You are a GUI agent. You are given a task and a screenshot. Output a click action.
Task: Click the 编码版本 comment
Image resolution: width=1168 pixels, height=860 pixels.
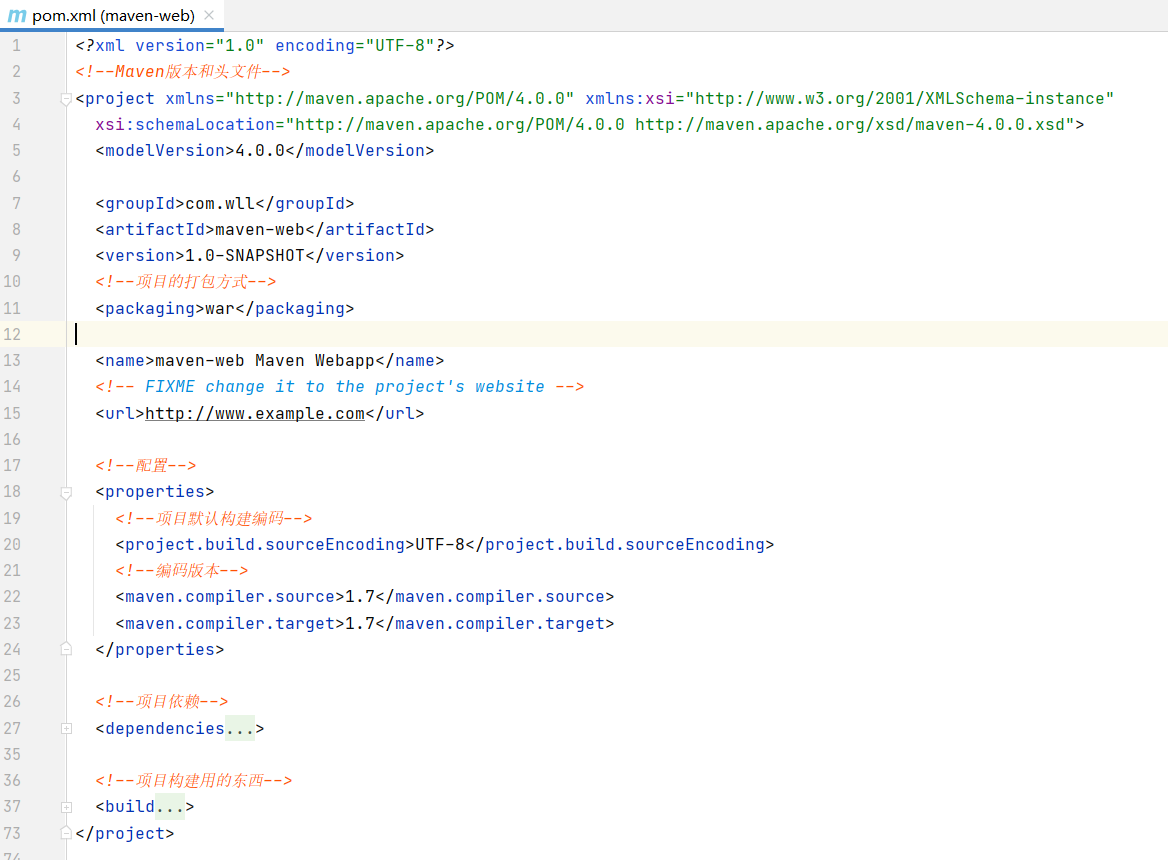coord(181,570)
